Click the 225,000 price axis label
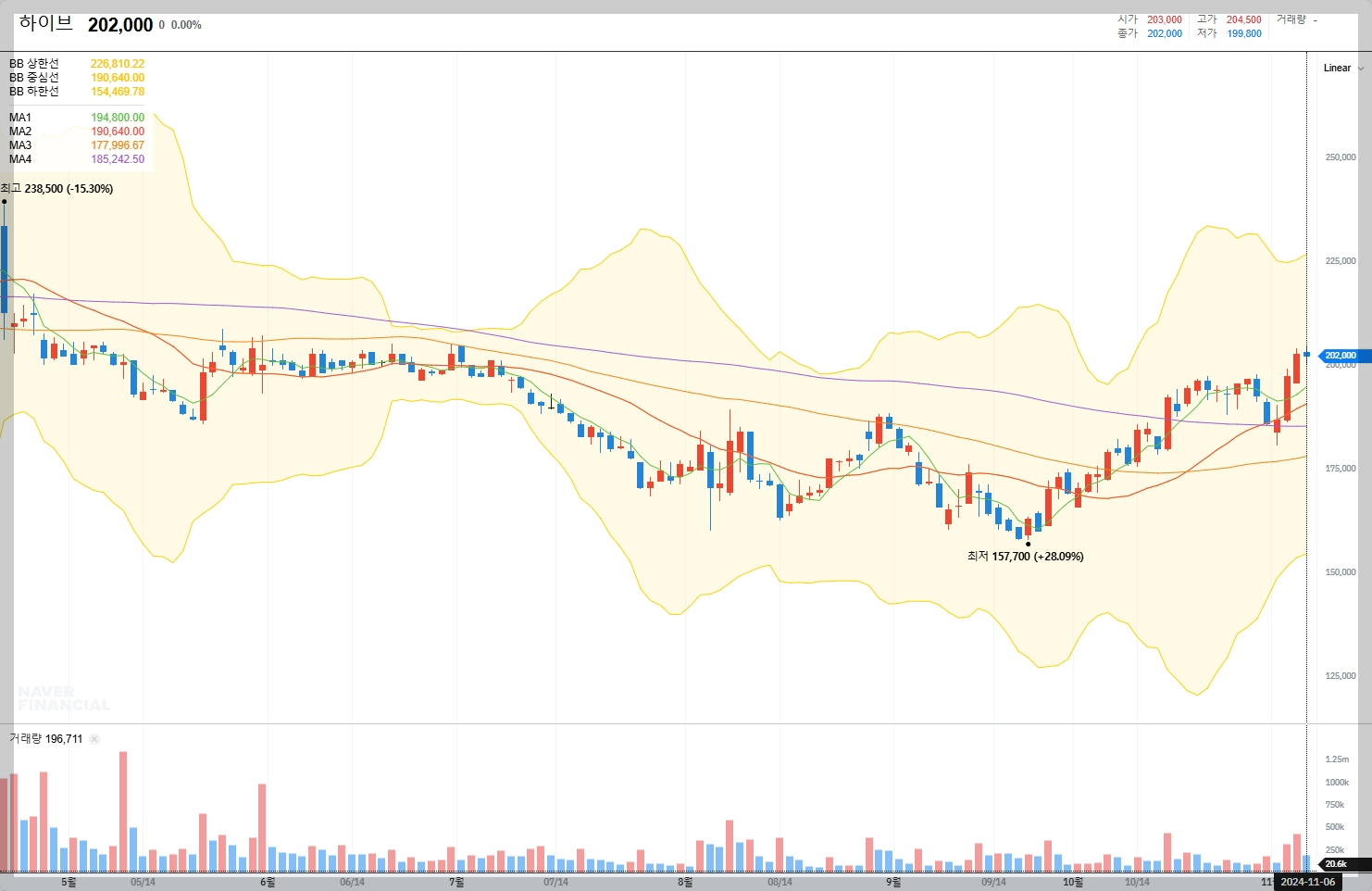The image size is (1372, 891). tap(1341, 261)
